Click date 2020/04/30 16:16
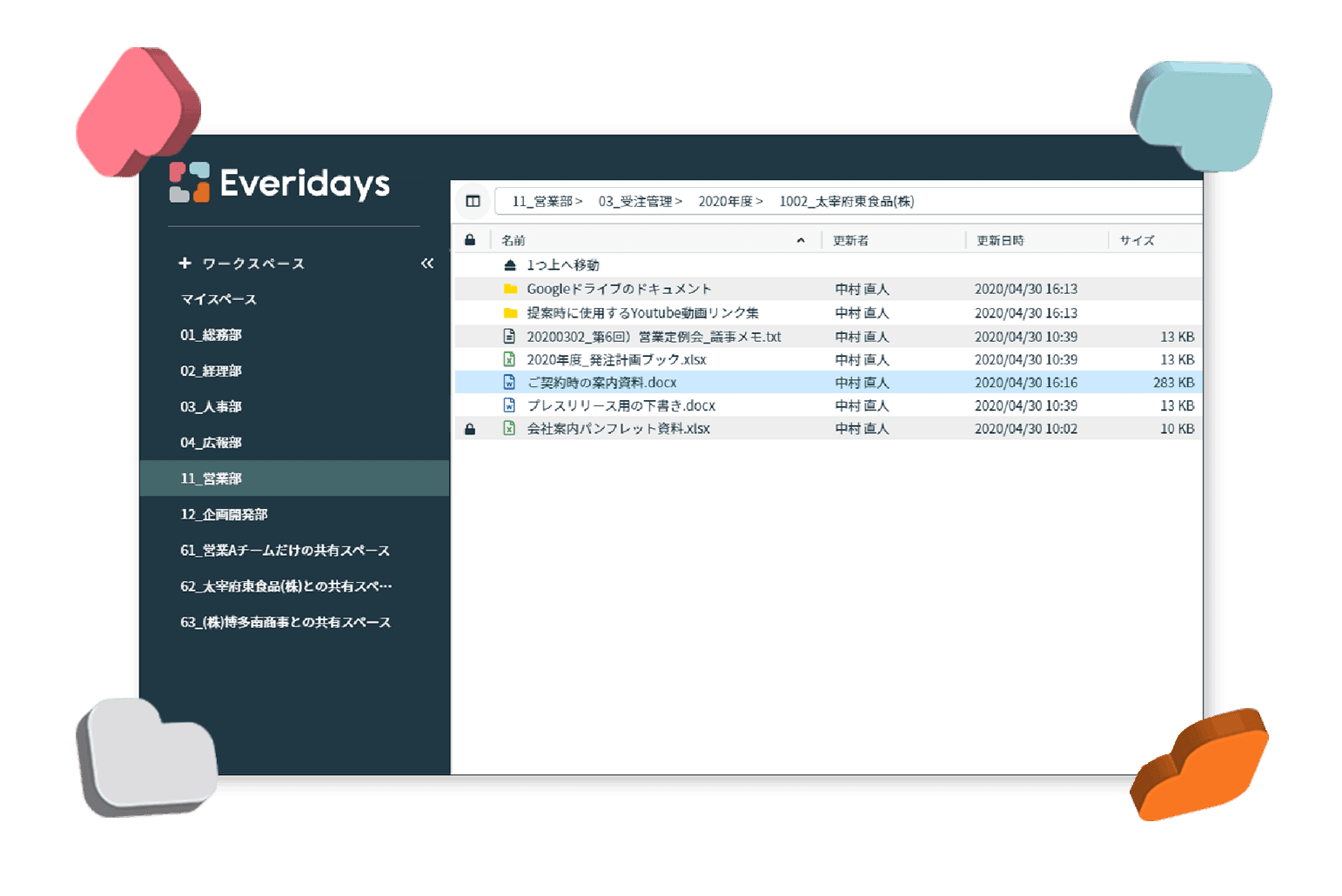 coord(1026,382)
